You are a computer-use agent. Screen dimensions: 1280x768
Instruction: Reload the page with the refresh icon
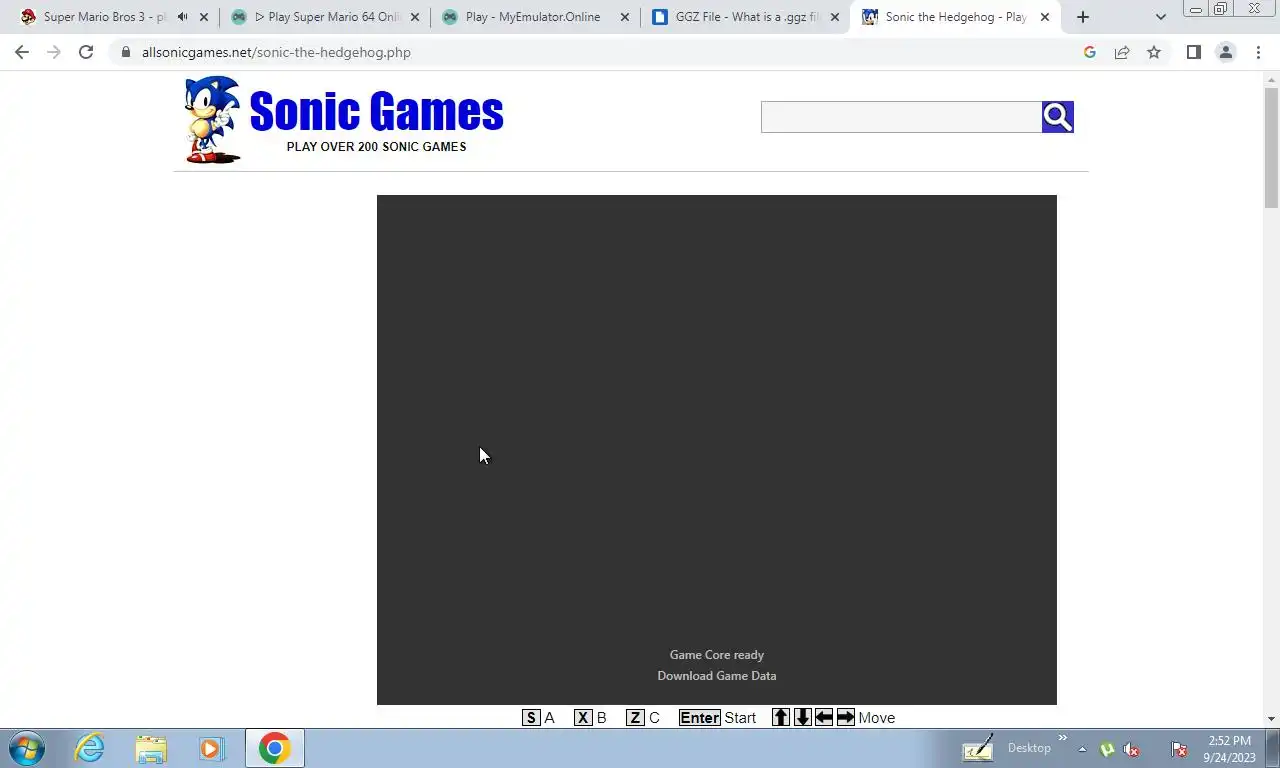tap(86, 52)
